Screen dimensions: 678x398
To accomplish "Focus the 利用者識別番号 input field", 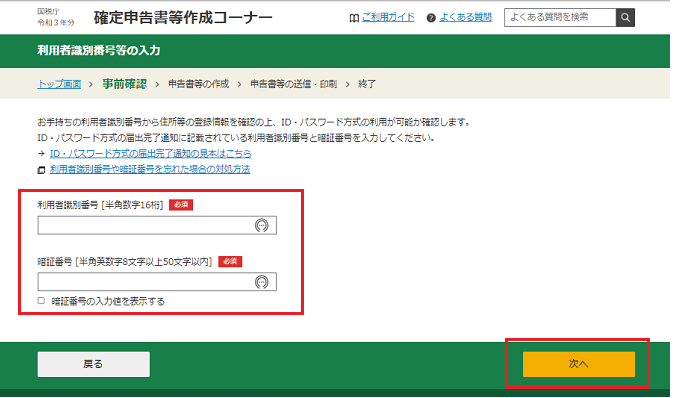I will point(157,225).
